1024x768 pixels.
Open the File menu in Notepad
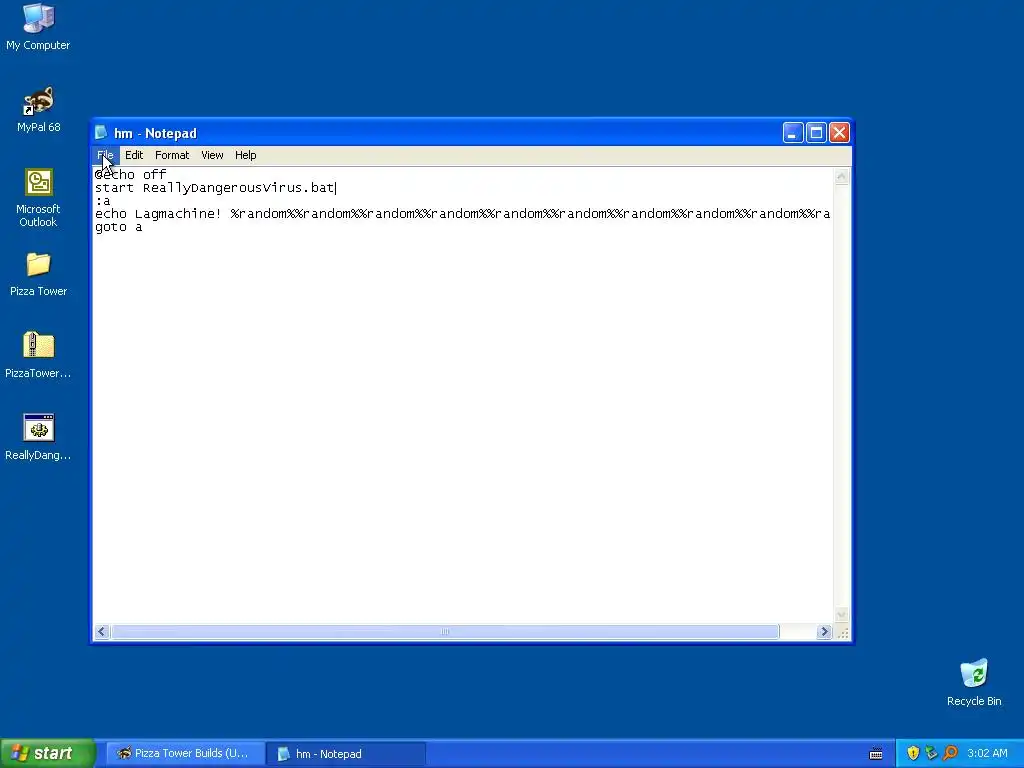pos(105,155)
